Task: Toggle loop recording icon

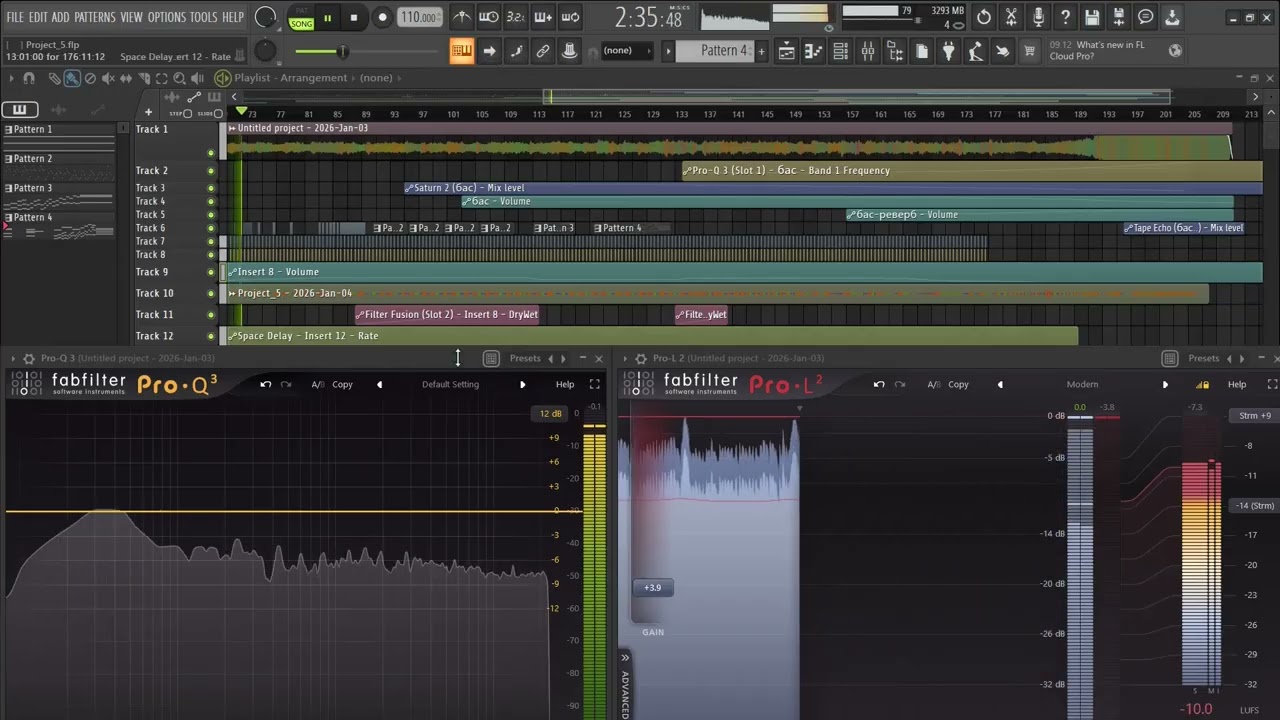Action: click(570, 17)
